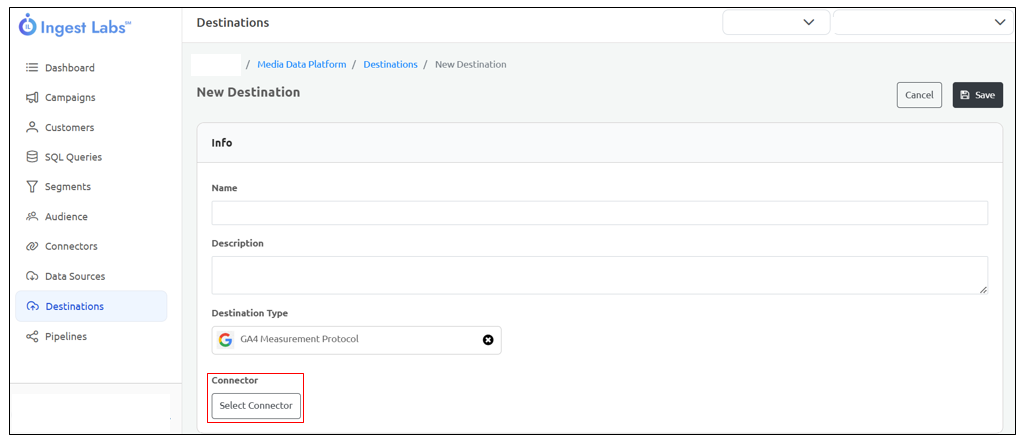Open the Destination Type combo box

point(357,340)
